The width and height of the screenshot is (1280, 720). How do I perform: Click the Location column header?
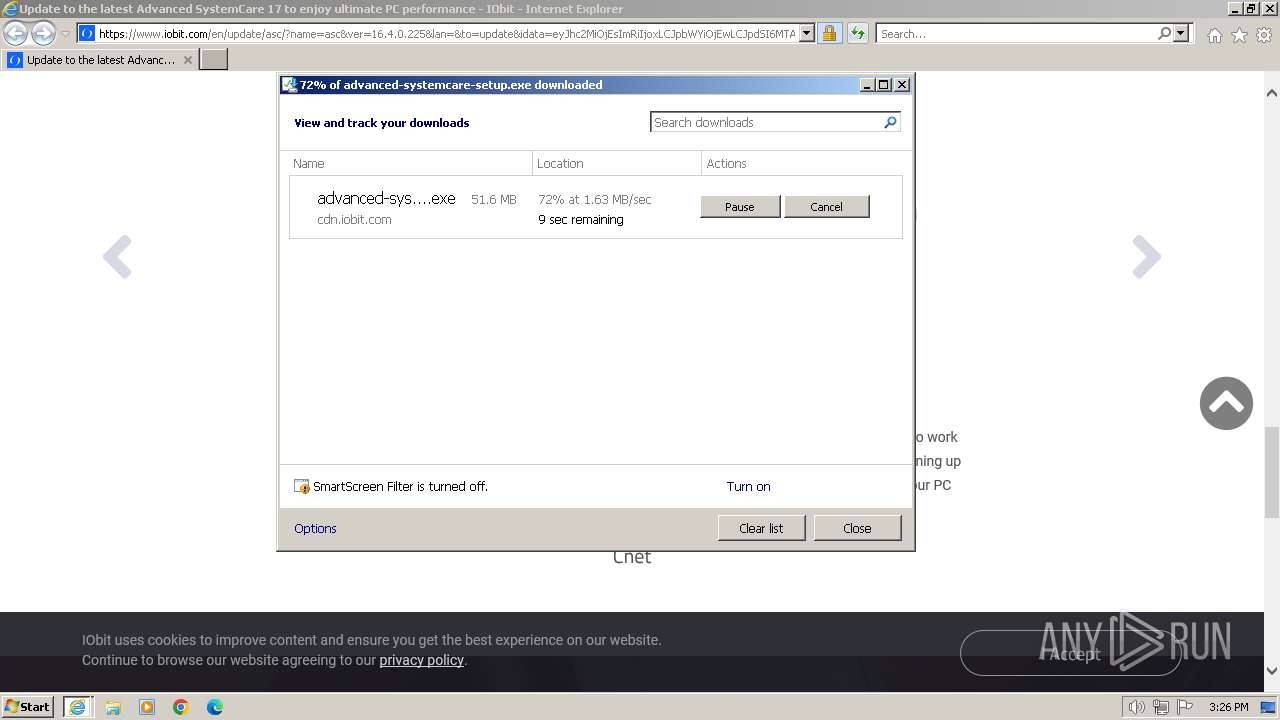(x=616, y=163)
